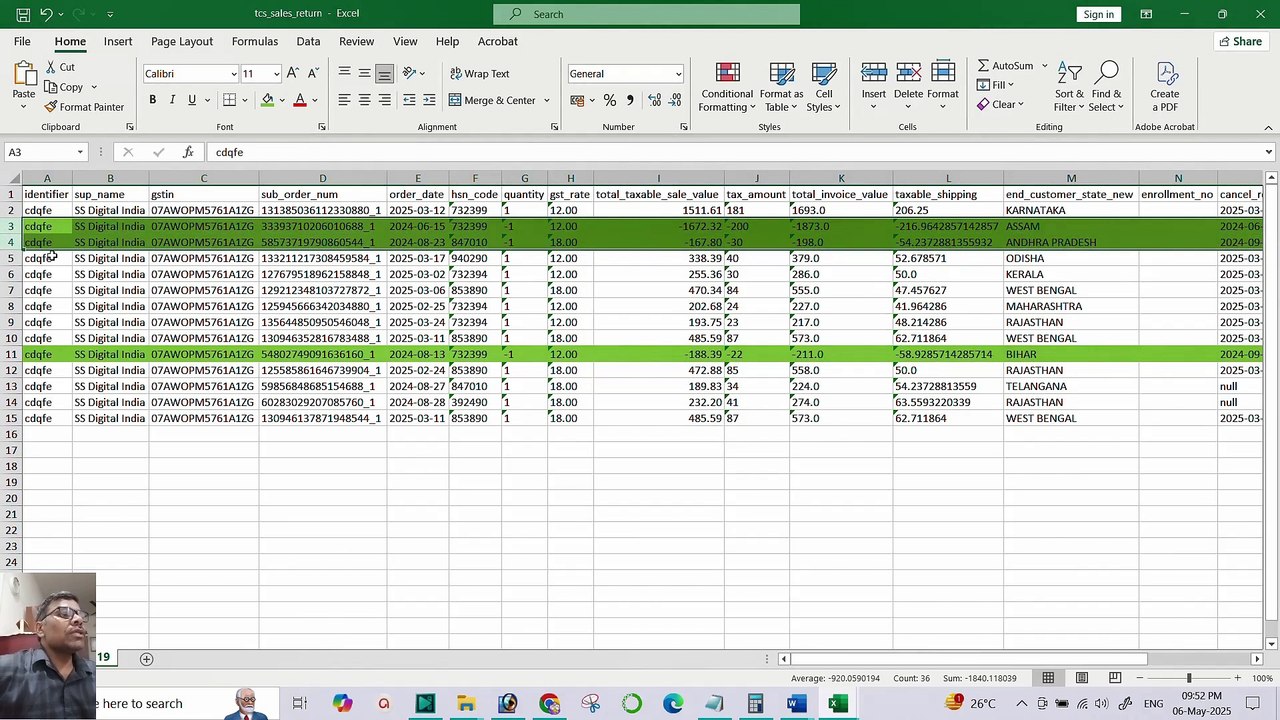Click in the title bar Search box
The width and height of the screenshot is (1280, 720).
coord(646,14)
